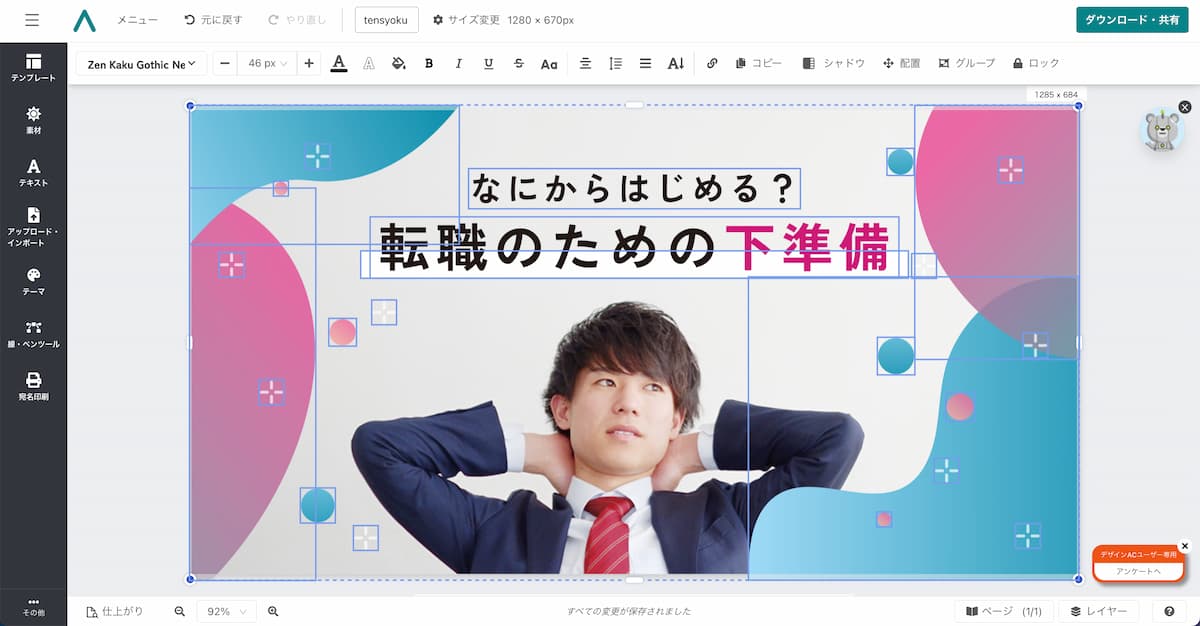Open その他 more options
The height and width of the screenshot is (626, 1200).
(x=33, y=606)
